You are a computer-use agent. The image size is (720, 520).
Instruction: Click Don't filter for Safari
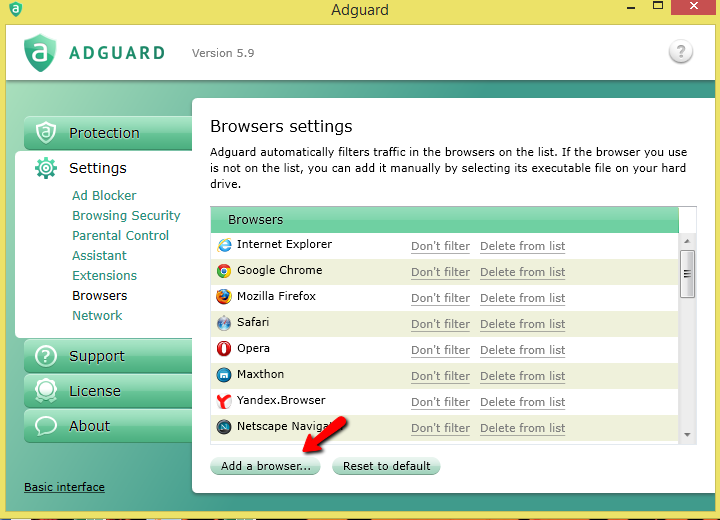pyautogui.click(x=440, y=324)
